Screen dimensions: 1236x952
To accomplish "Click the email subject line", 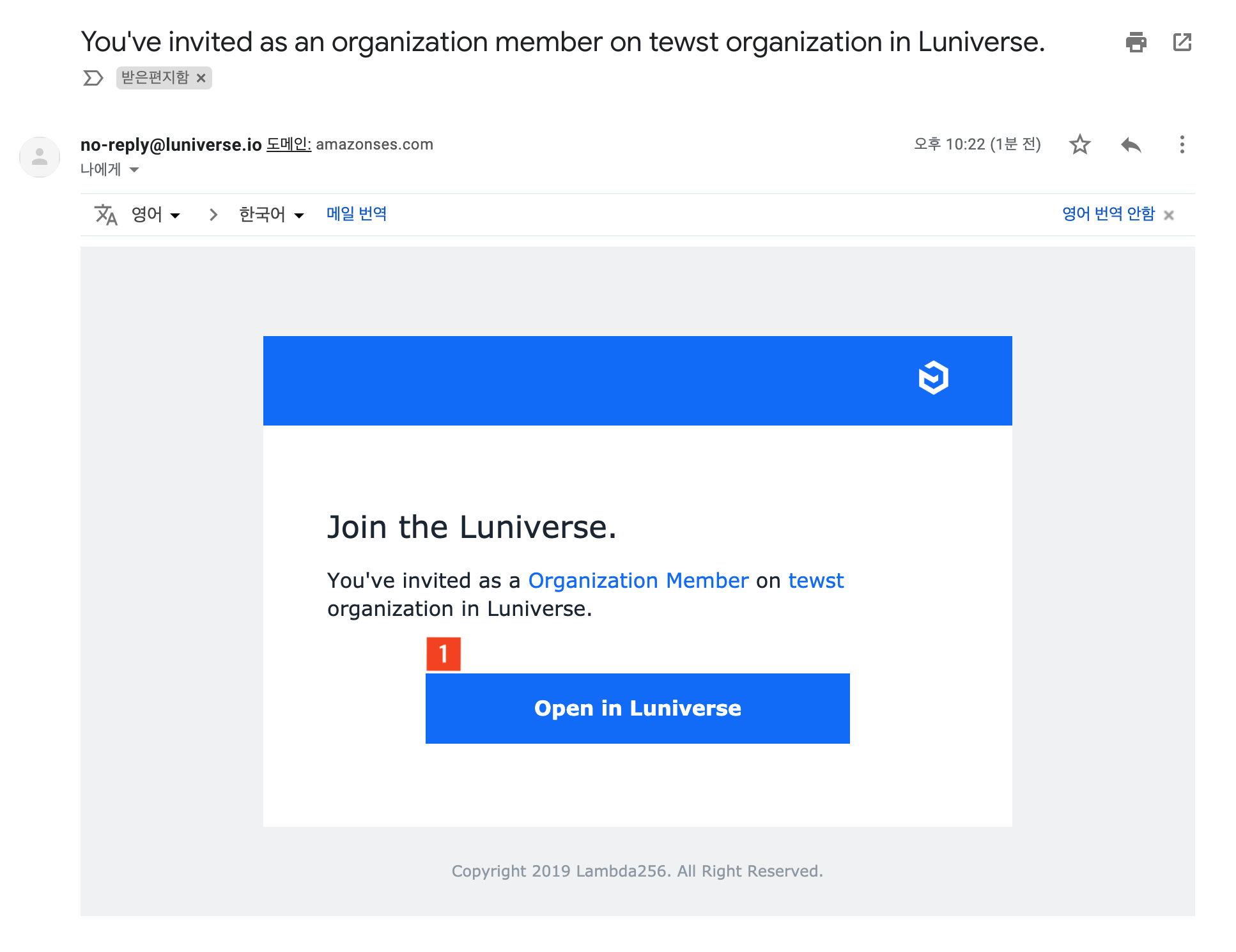I will (x=562, y=42).
